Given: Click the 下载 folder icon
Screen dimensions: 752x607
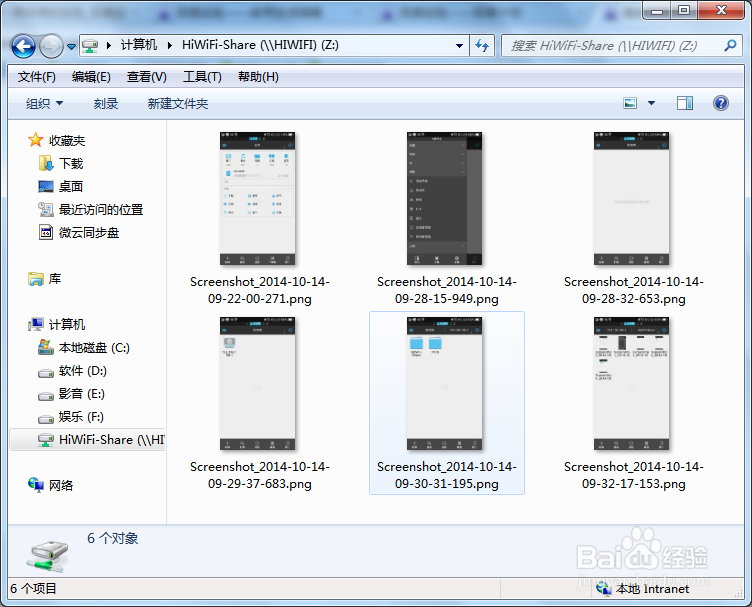Looking at the screenshot, I should coord(46,163).
